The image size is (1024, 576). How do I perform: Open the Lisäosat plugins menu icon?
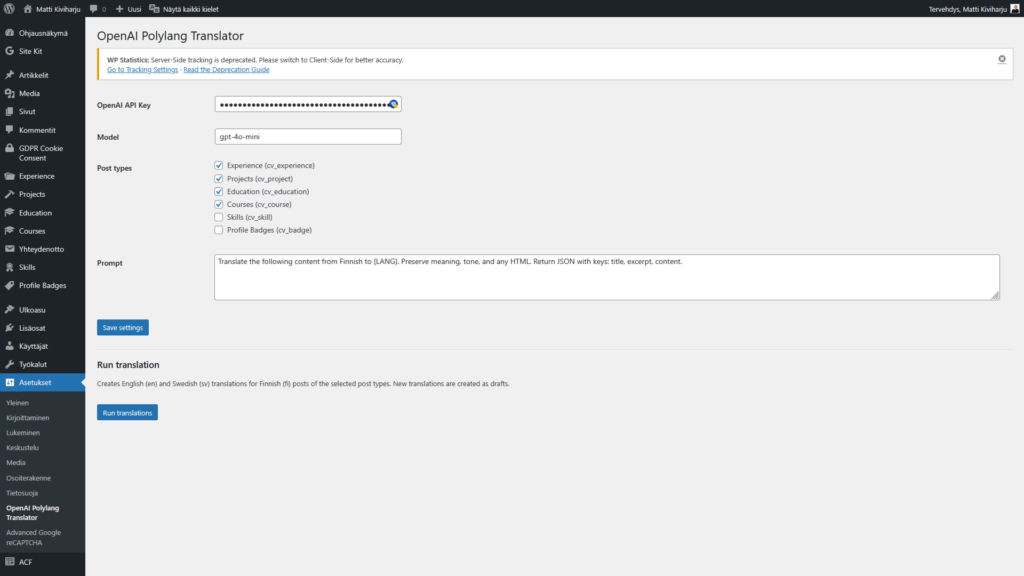9,328
